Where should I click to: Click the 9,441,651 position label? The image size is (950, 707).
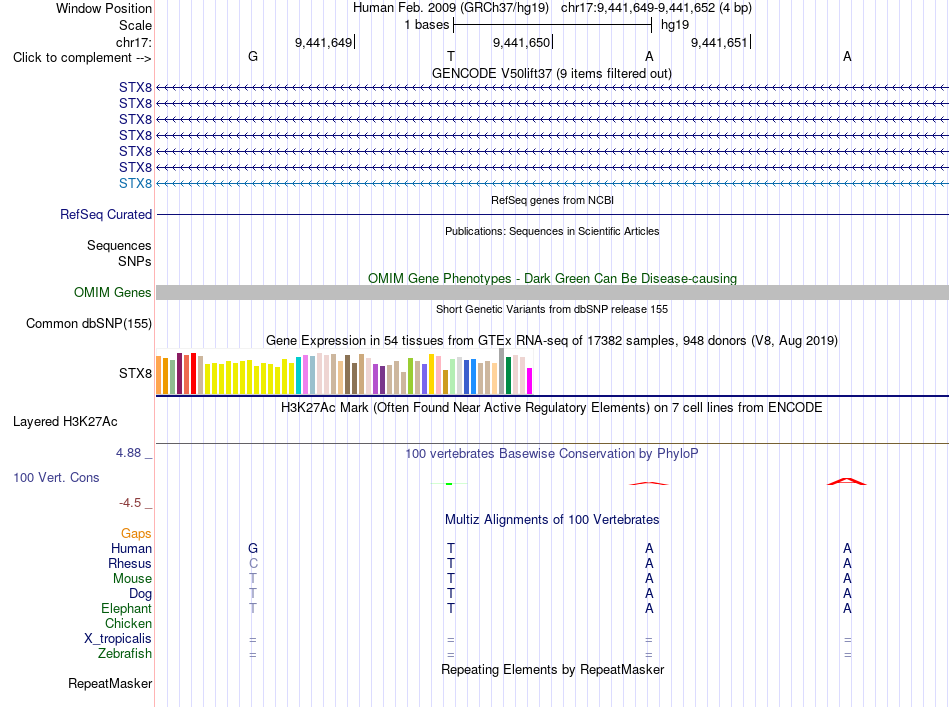(720, 42)
